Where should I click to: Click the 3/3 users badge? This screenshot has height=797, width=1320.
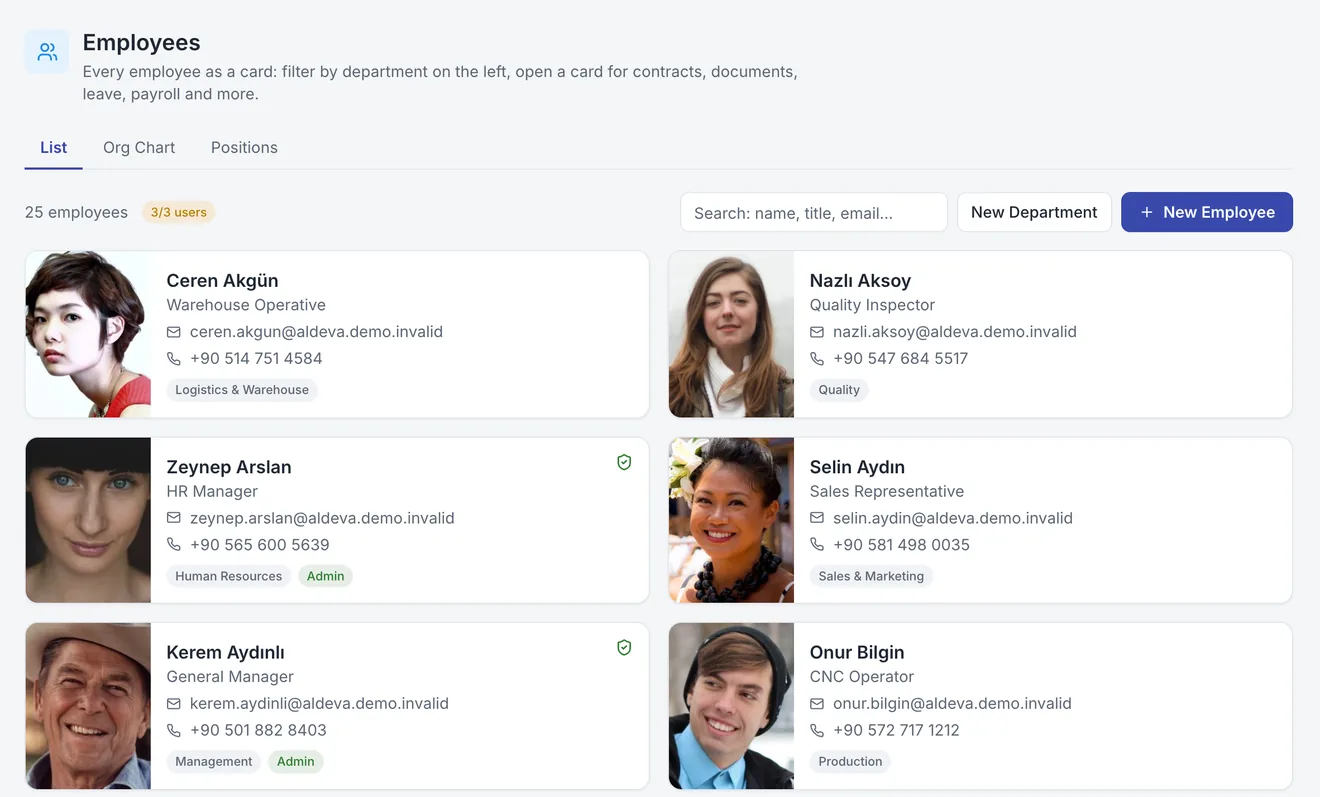click(179, 212)
